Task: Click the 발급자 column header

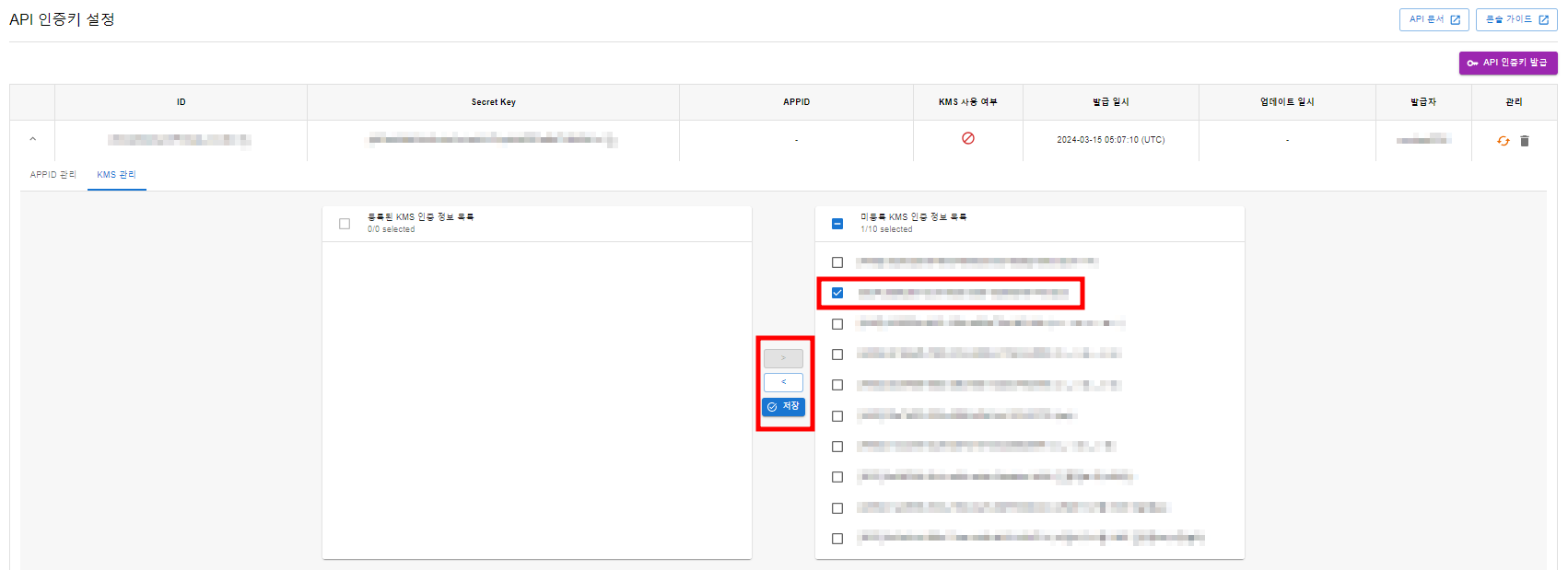Action: (1423, 102)
